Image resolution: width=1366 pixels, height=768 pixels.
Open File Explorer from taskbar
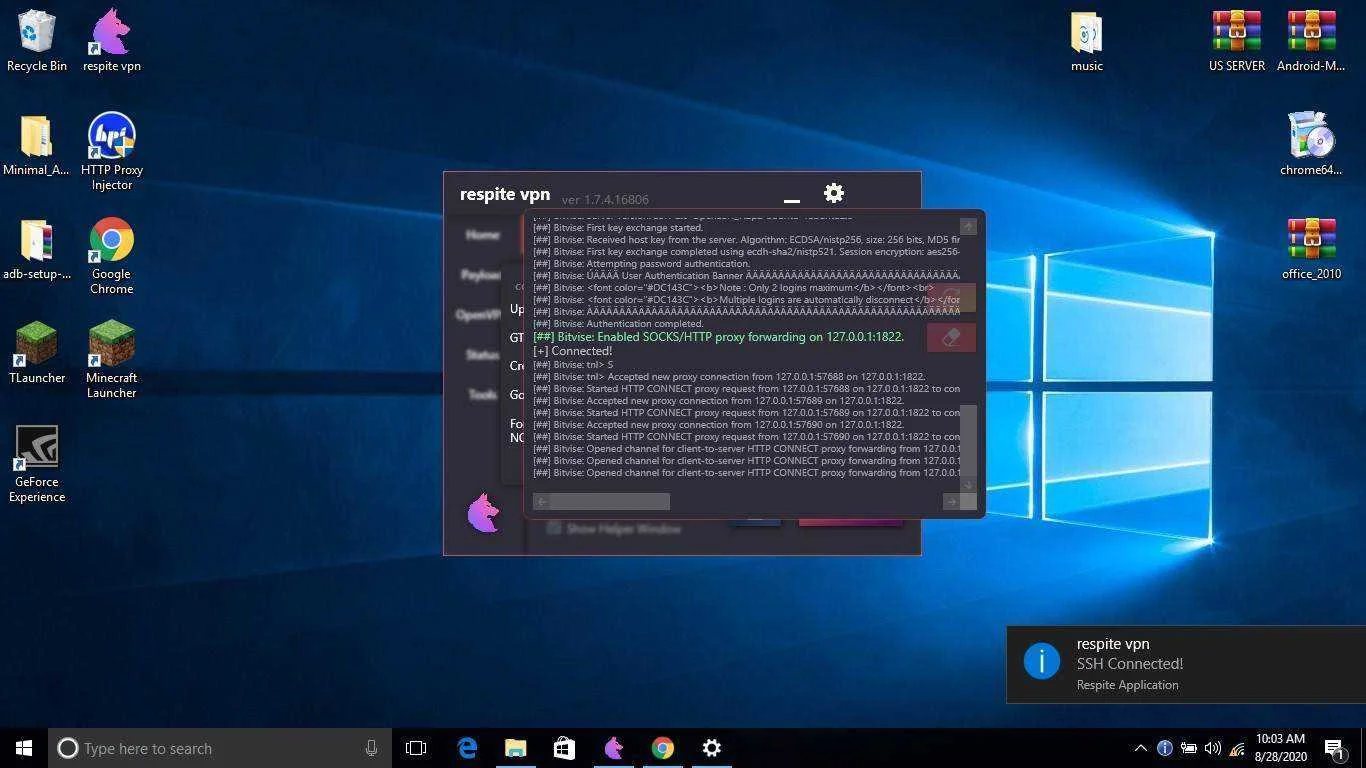pyautogui.click(x=515, y=748)
